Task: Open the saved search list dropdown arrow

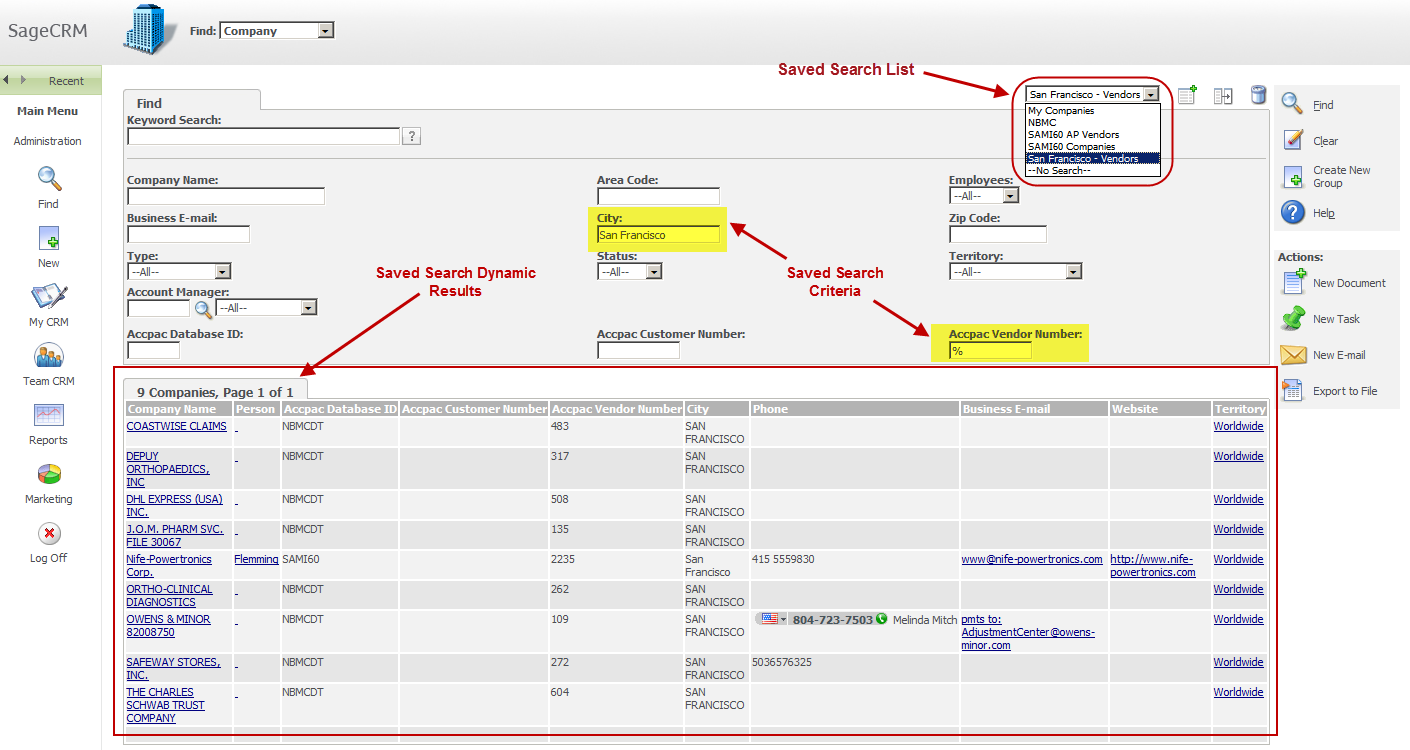Action: point(1152,94)
